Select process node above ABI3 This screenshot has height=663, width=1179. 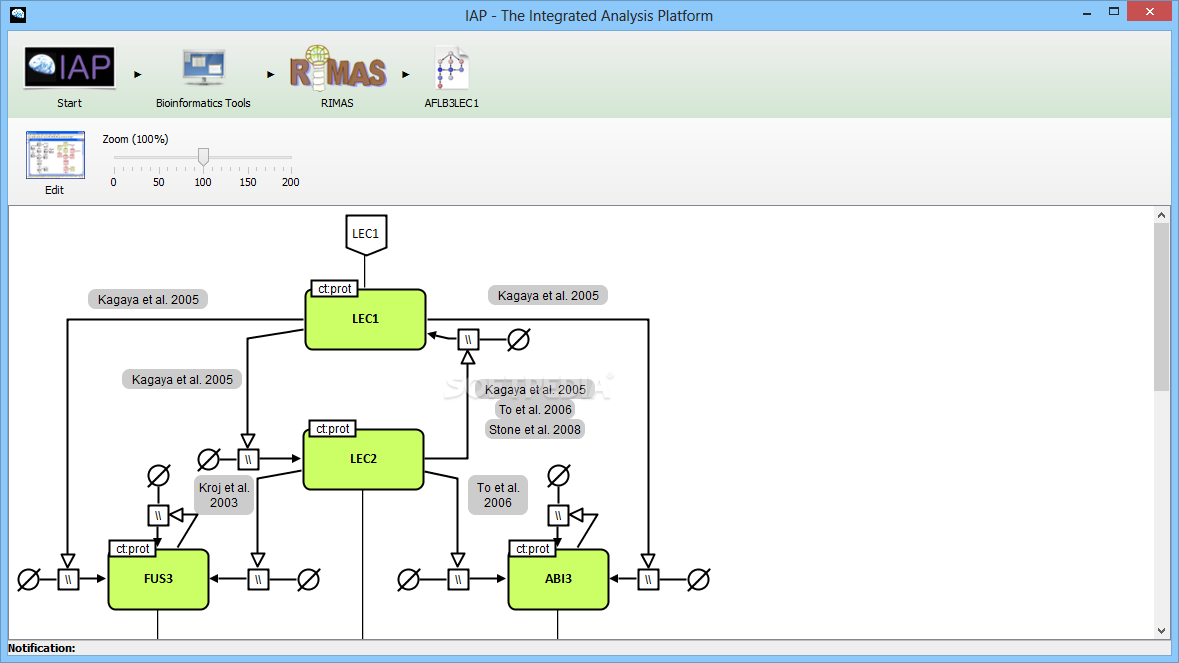click(558, 516)
